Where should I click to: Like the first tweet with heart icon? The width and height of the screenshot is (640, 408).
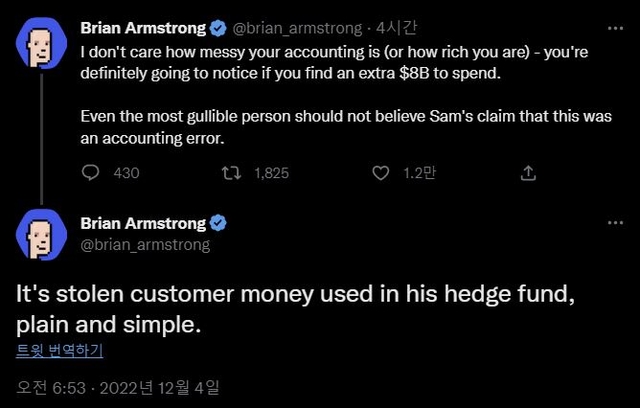[x=380, y=173]
